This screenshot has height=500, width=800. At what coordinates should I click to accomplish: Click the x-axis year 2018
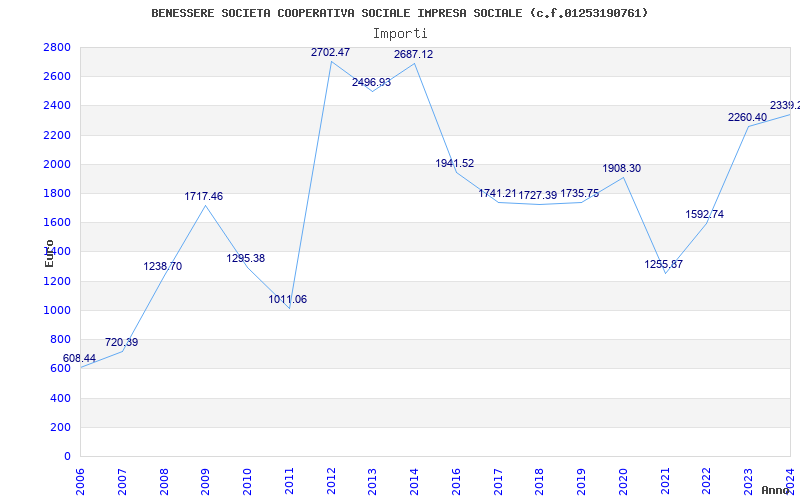tap(540, 481)
